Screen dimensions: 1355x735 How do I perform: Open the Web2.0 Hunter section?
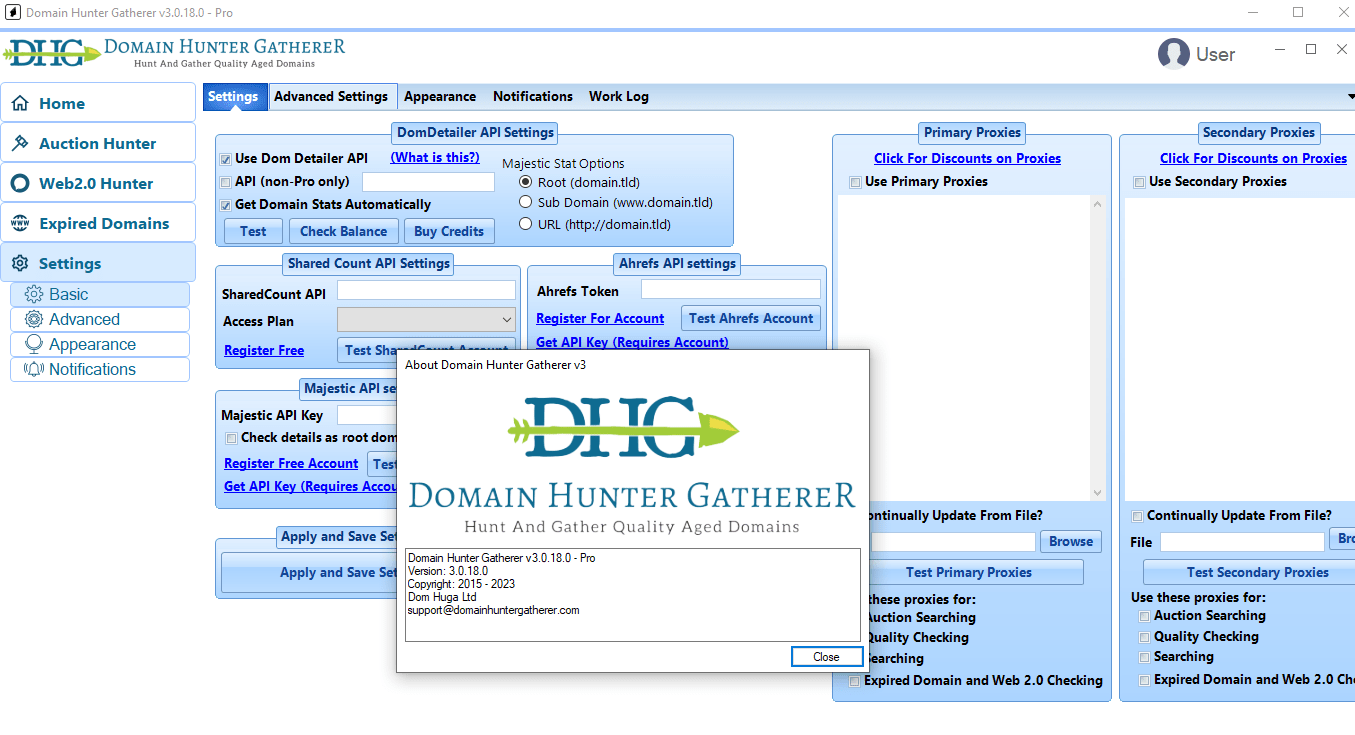(x=98, y=183)
